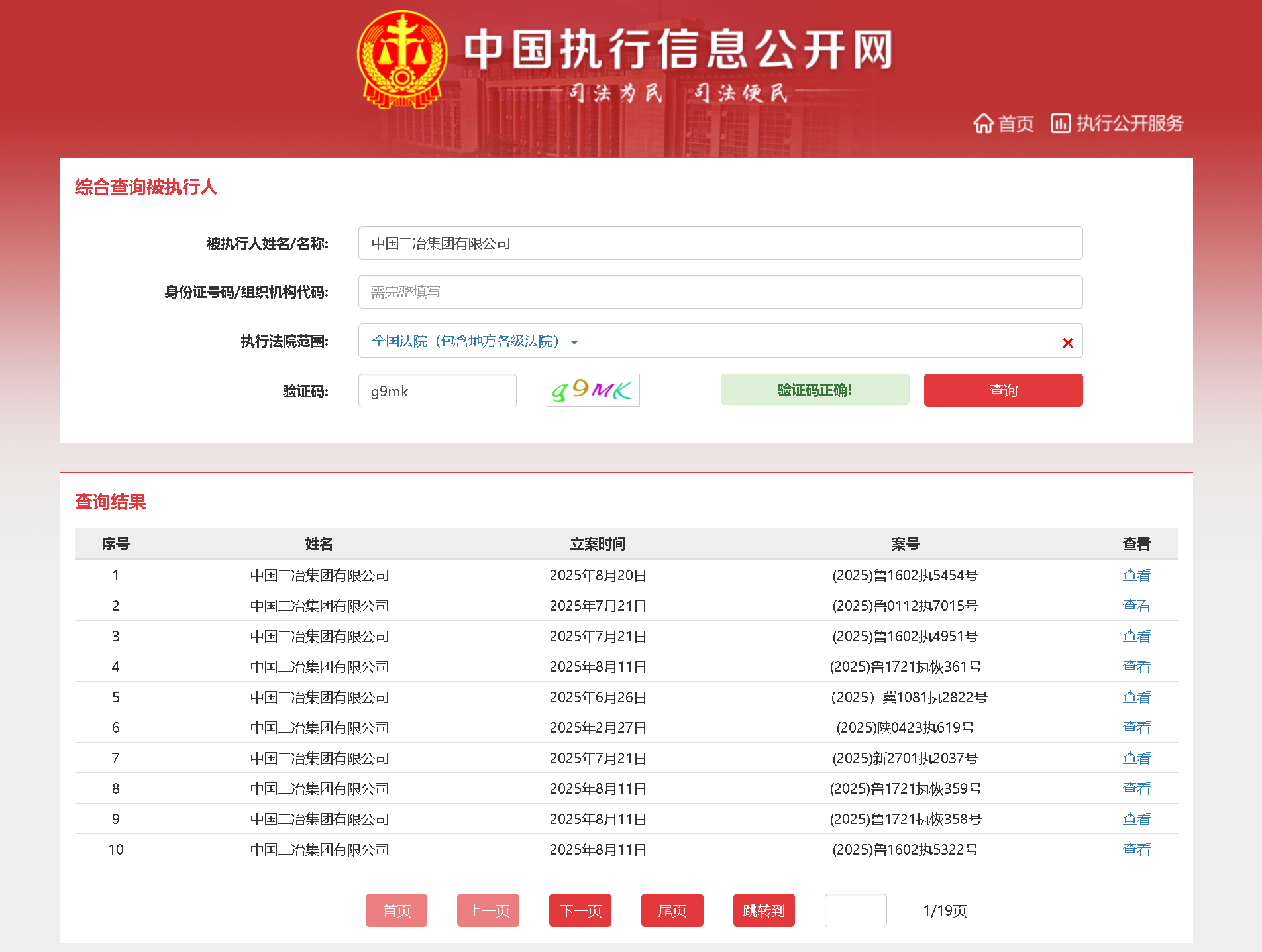Click the page number input box
The height and width of the screenshot is (952, 1262).
[856, 910]
